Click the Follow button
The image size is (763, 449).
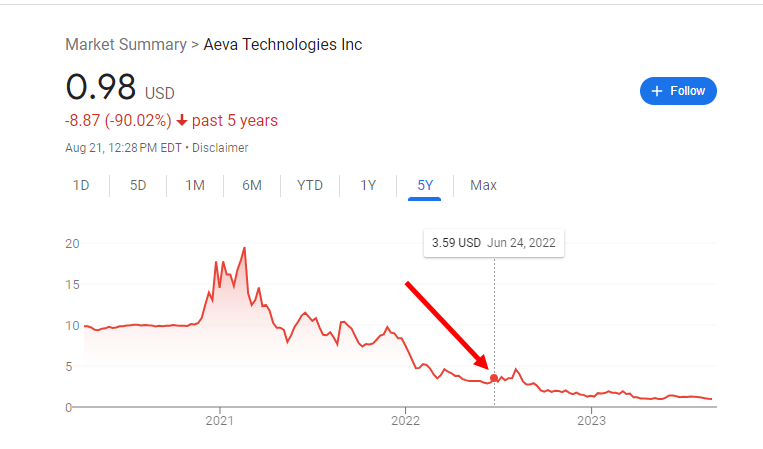click(678, 91)
